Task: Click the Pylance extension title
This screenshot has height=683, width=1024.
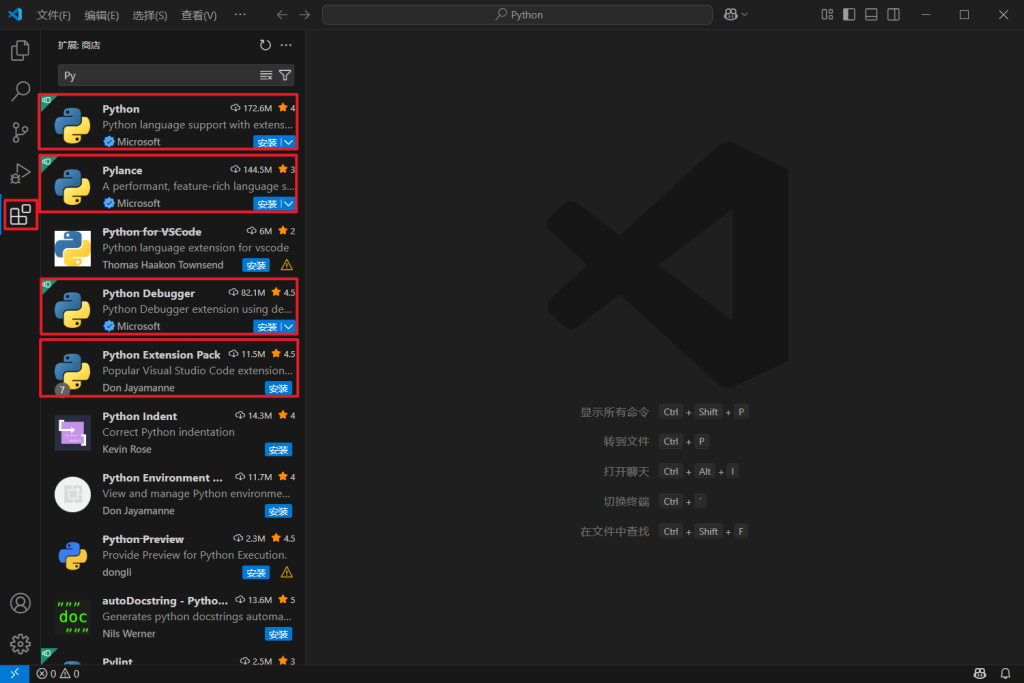Action: [122, 170]
